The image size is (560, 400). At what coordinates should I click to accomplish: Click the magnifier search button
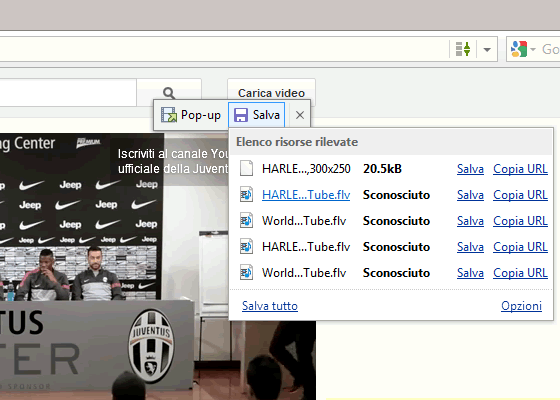[169, 93]
